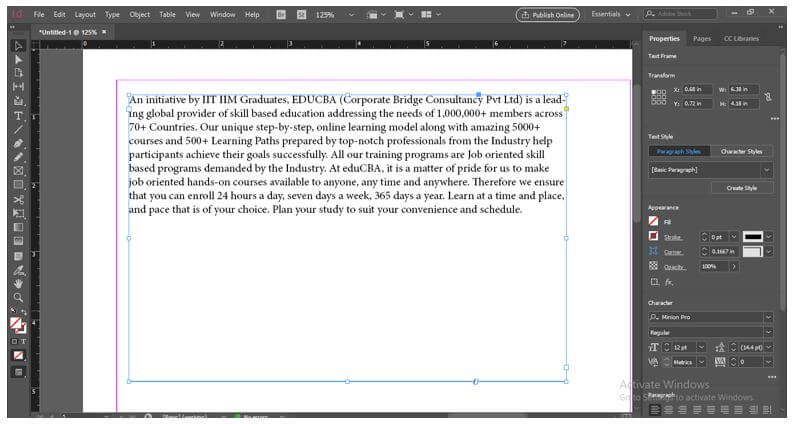The height and width of the screenshot is (424, 799).
Task: Open the Layout menu
Action: (x=85, y=14)
